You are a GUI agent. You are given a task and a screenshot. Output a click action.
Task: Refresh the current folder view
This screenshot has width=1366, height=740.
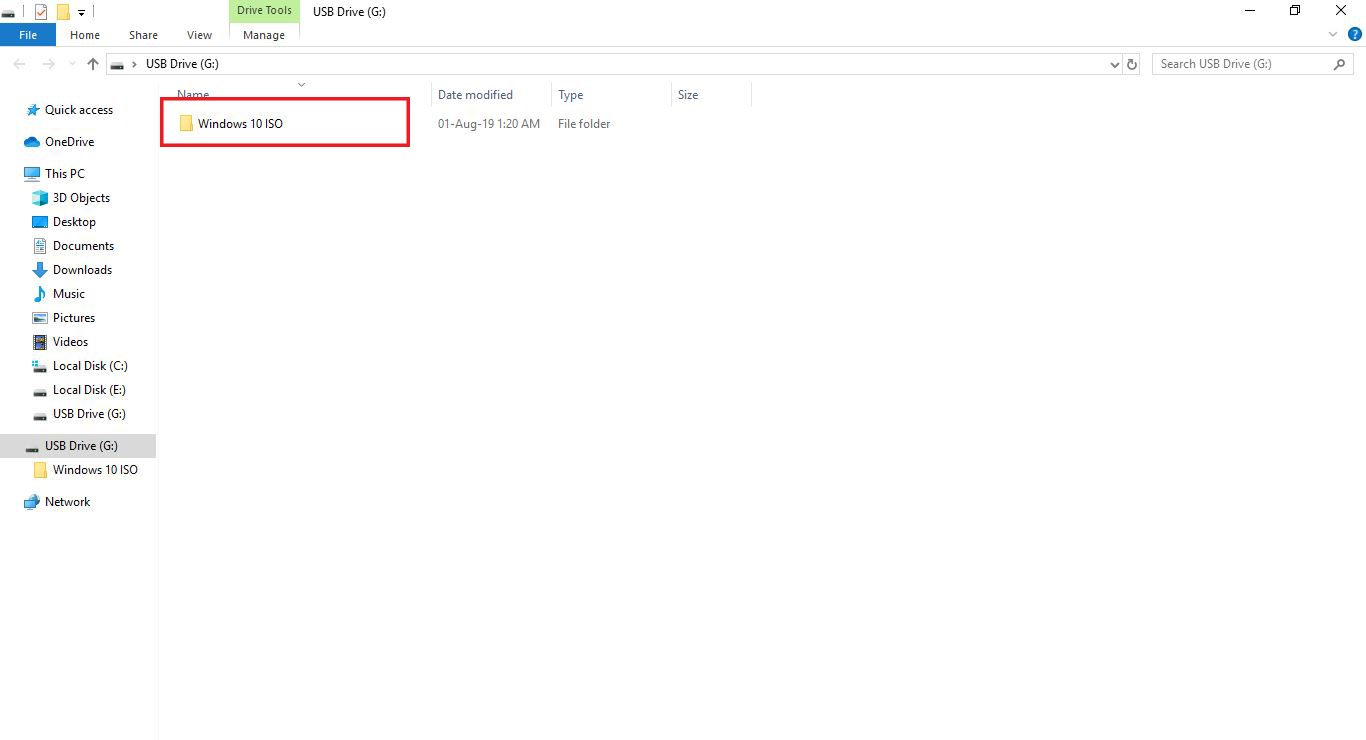point(1132,64)
